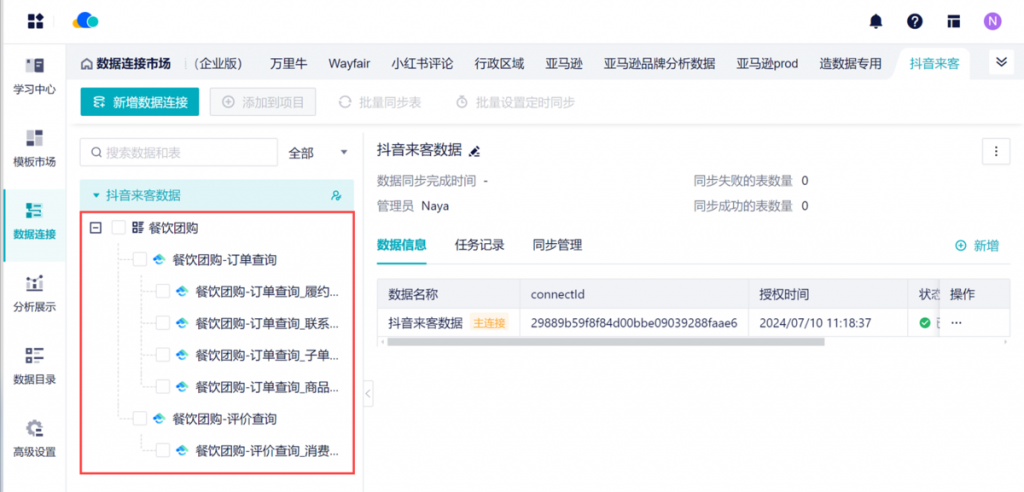Open notifications bell icon
The height and width of the screenshot is (492, 1024).
pos(875,22)
